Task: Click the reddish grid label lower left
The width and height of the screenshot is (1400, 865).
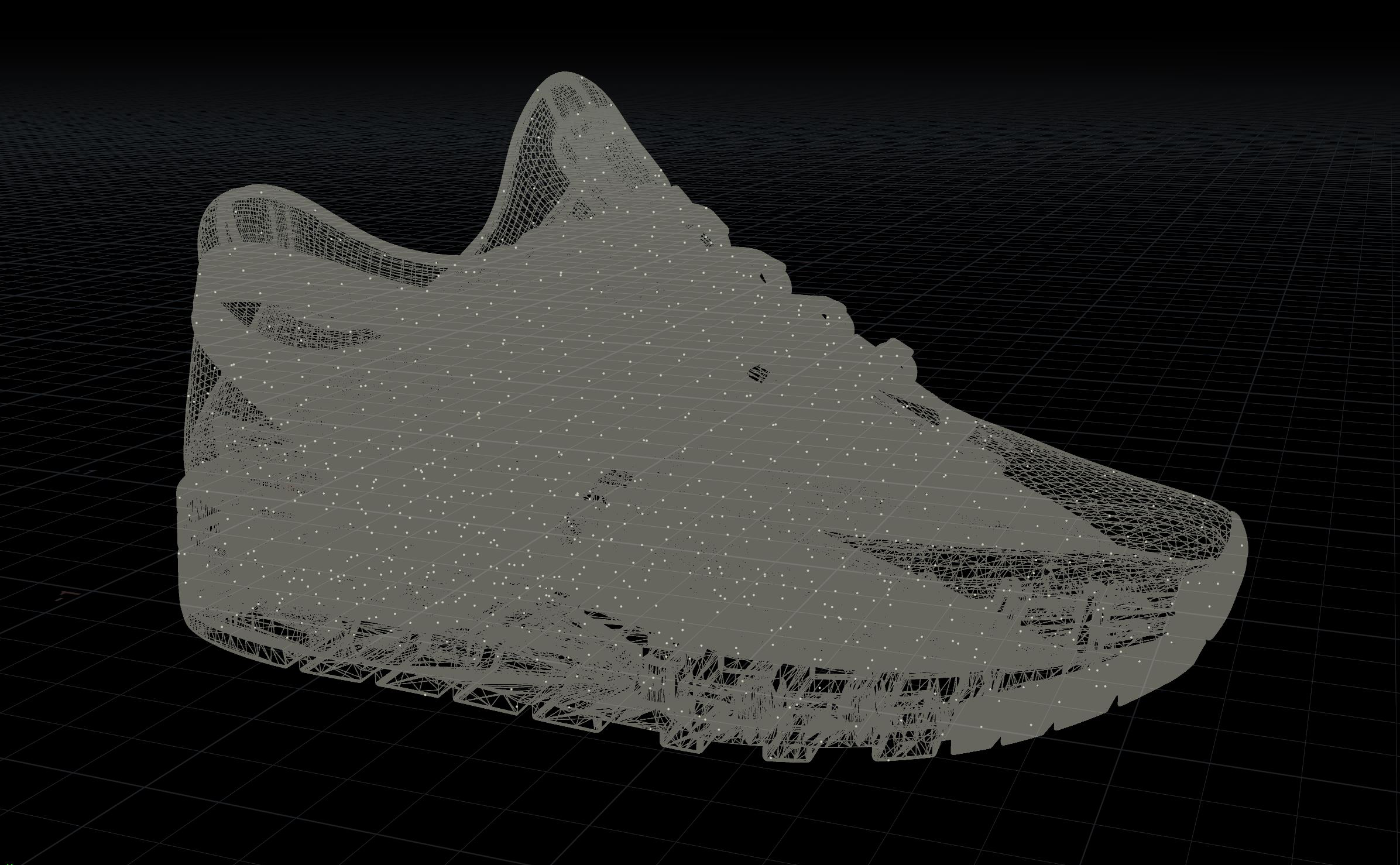Action: pyautogui.click(x=67, y=595)
